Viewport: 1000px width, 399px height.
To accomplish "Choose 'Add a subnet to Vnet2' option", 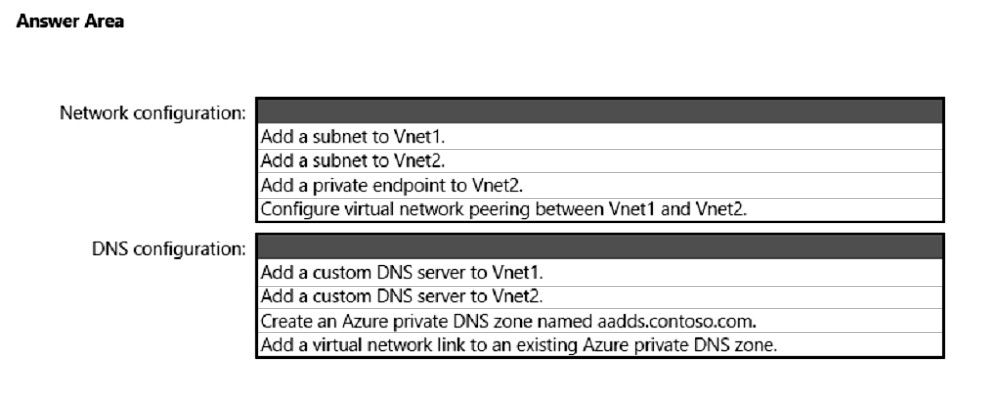I will click(599, 161).
